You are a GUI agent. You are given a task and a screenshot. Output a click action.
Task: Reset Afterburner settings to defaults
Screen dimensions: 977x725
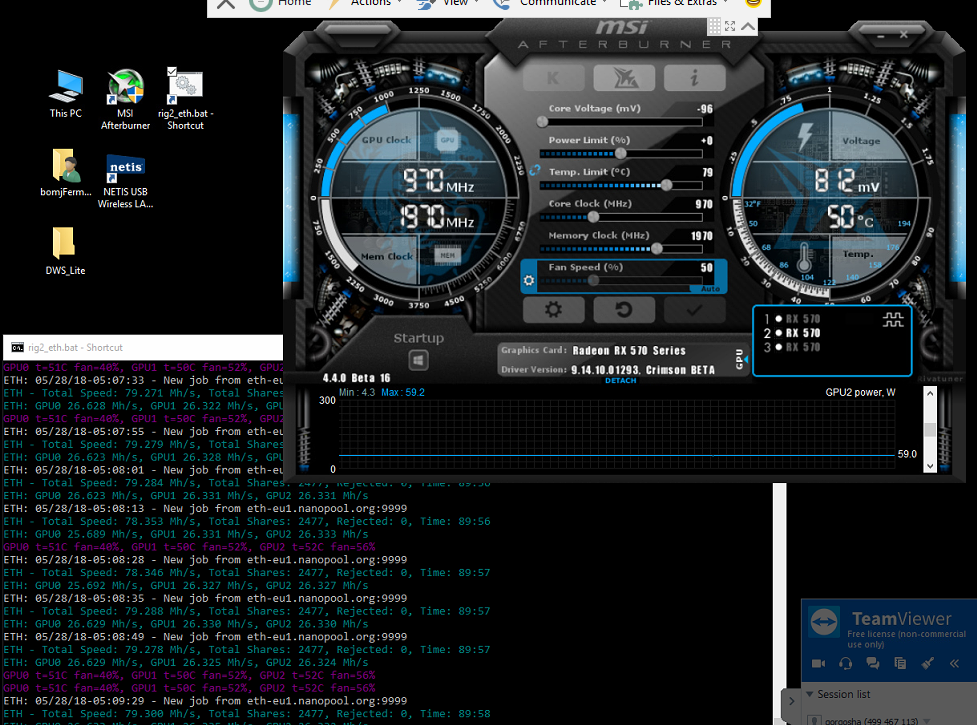pyautogui.click(x=624, y=310)
